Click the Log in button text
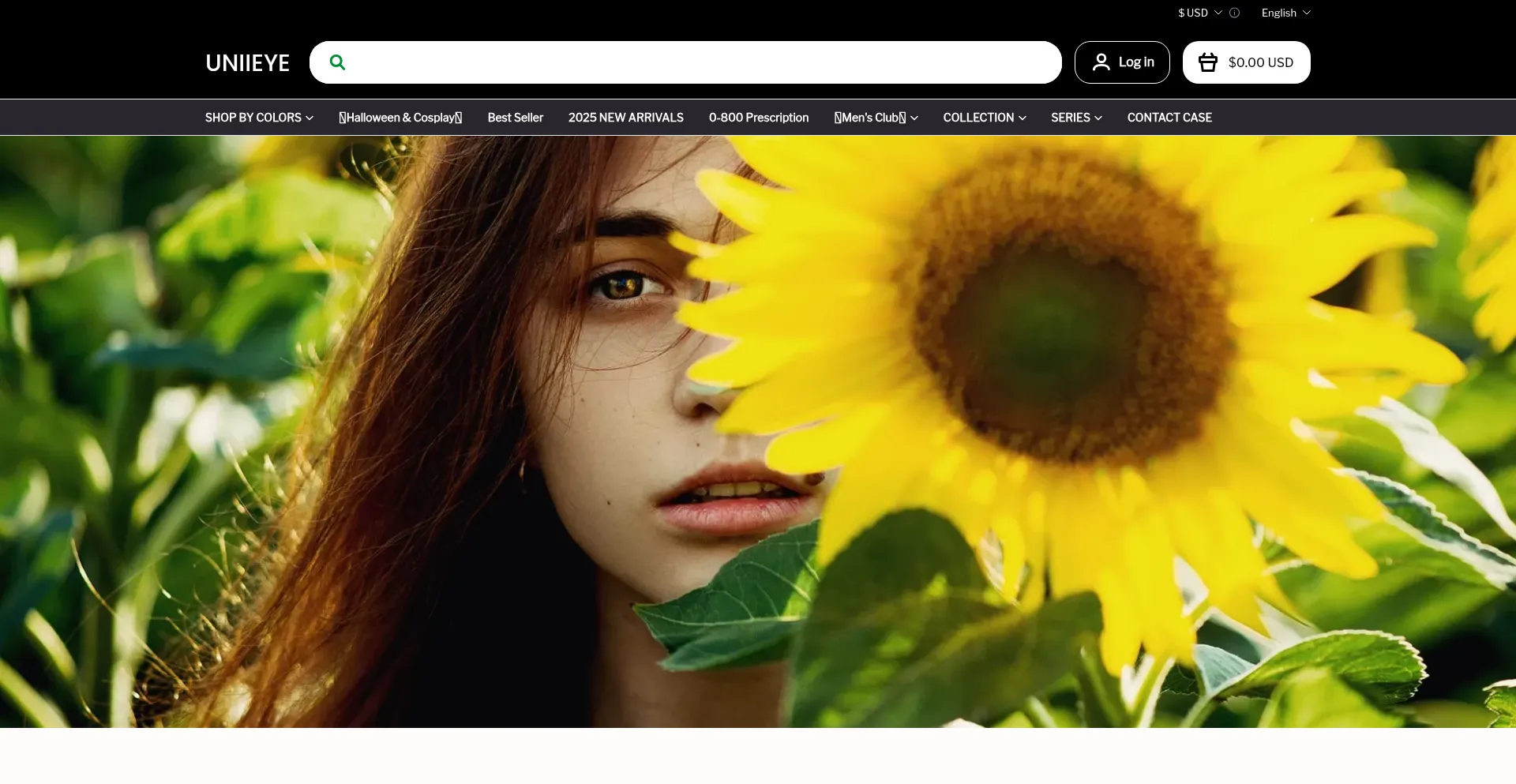Viewport: 1516px width, 784px height. tap(1136, 62)
